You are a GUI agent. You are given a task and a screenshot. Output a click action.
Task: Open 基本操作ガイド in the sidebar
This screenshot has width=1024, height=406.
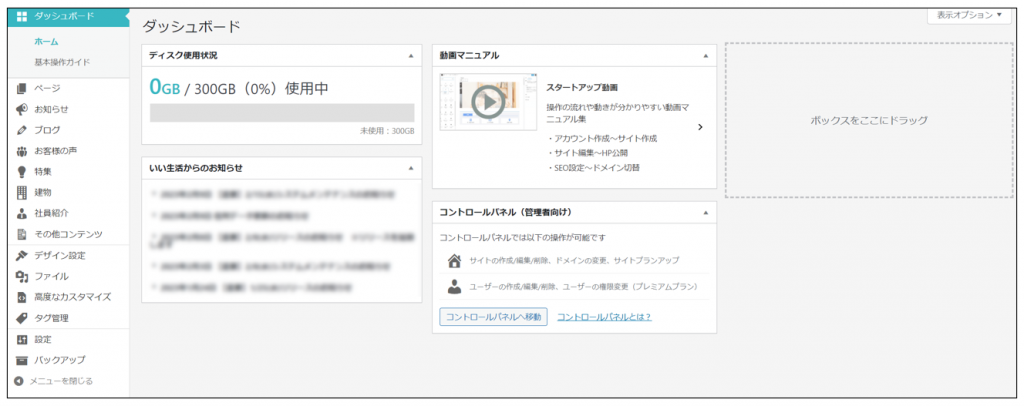(x=62, y=62)
